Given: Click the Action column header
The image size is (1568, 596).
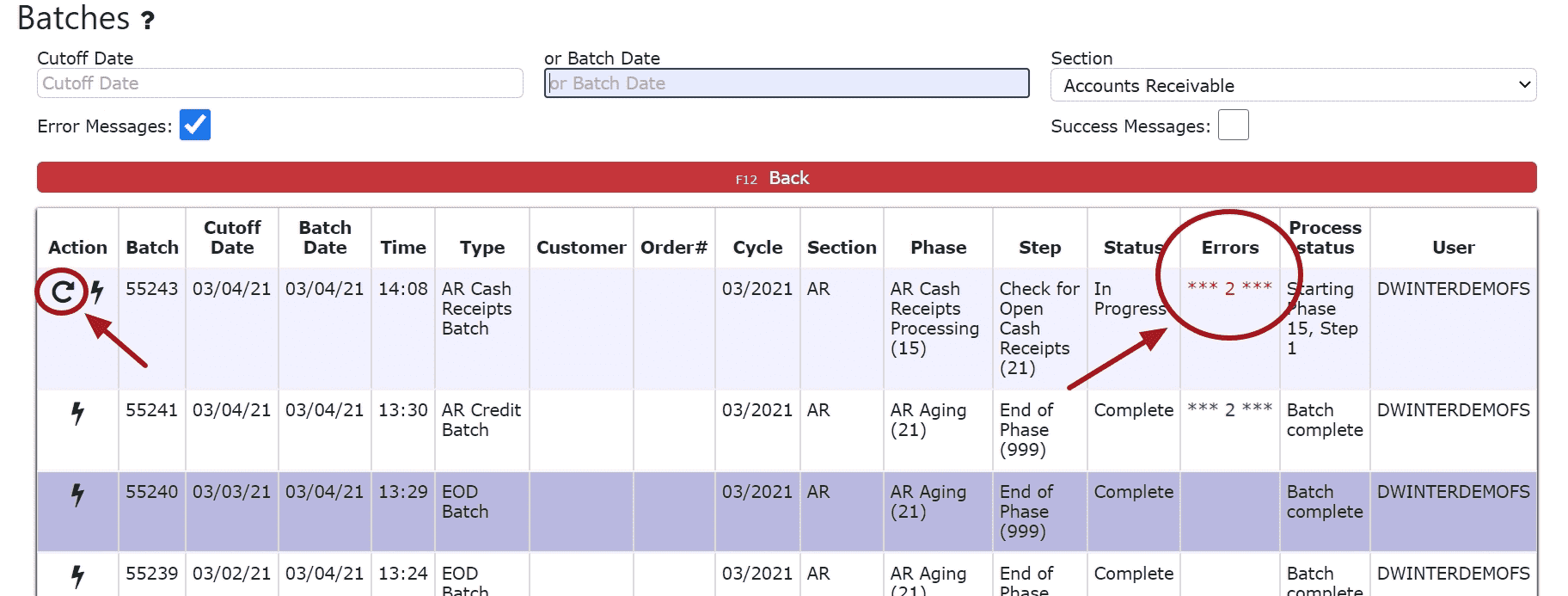Looking at the screenshot, I should [77, 248].
